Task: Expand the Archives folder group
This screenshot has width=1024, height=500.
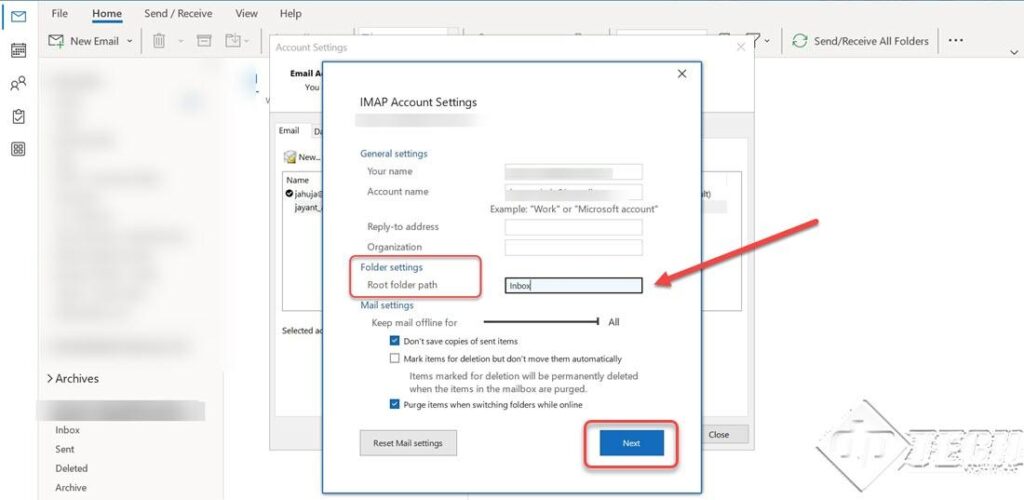Action: (49, 379)
